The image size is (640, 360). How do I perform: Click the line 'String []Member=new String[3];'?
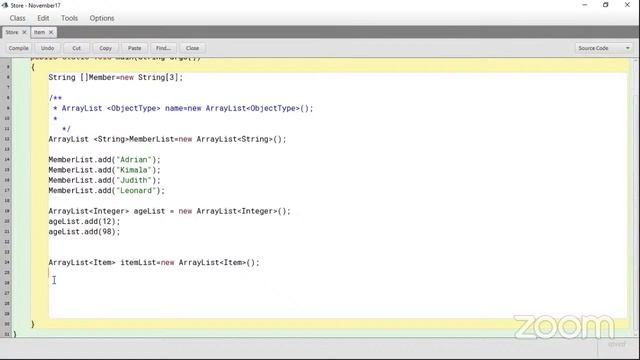[x=116, y=77]
